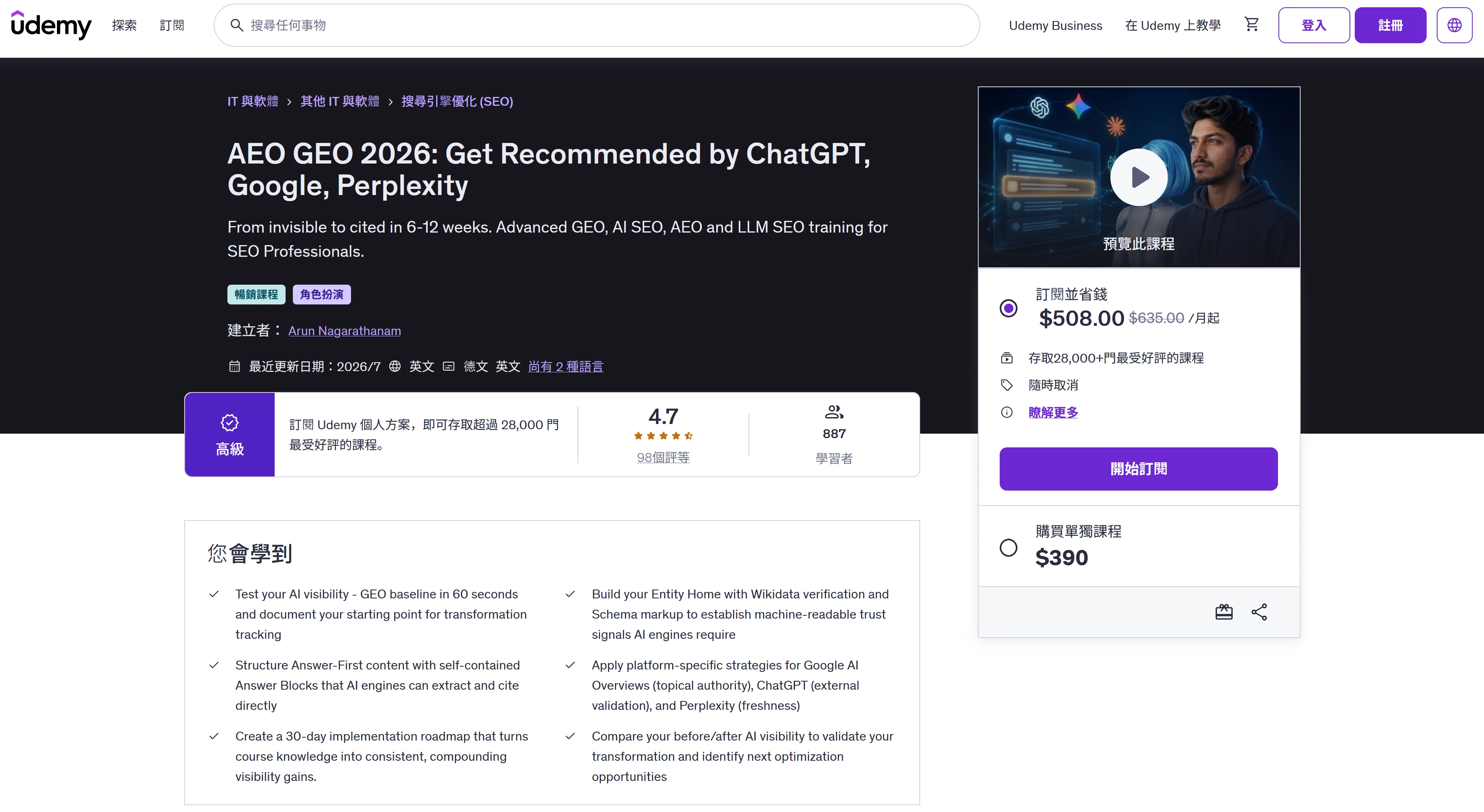Open the 探索 explore menu
The height and width of the screenshot is (812, 1484).
tap(124, 25)
